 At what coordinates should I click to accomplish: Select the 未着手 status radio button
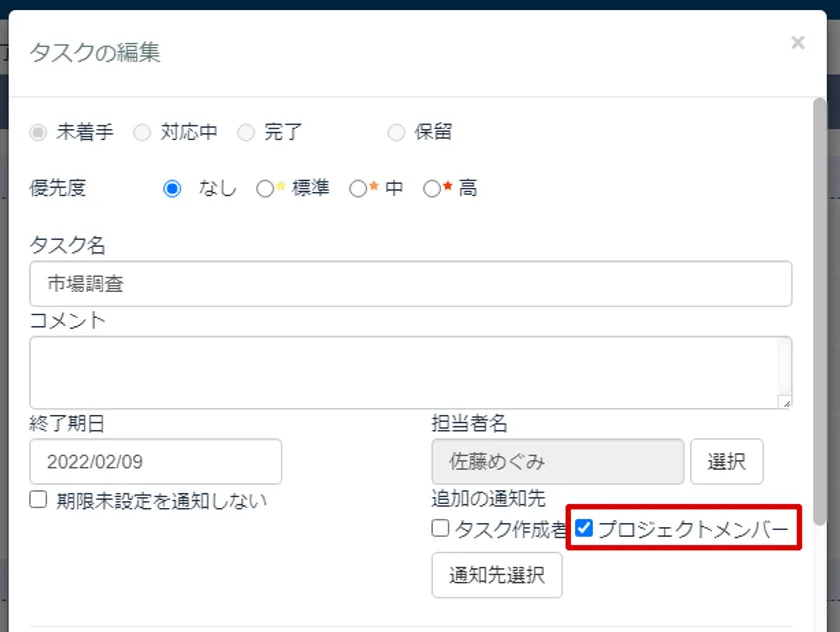[38, 132]
